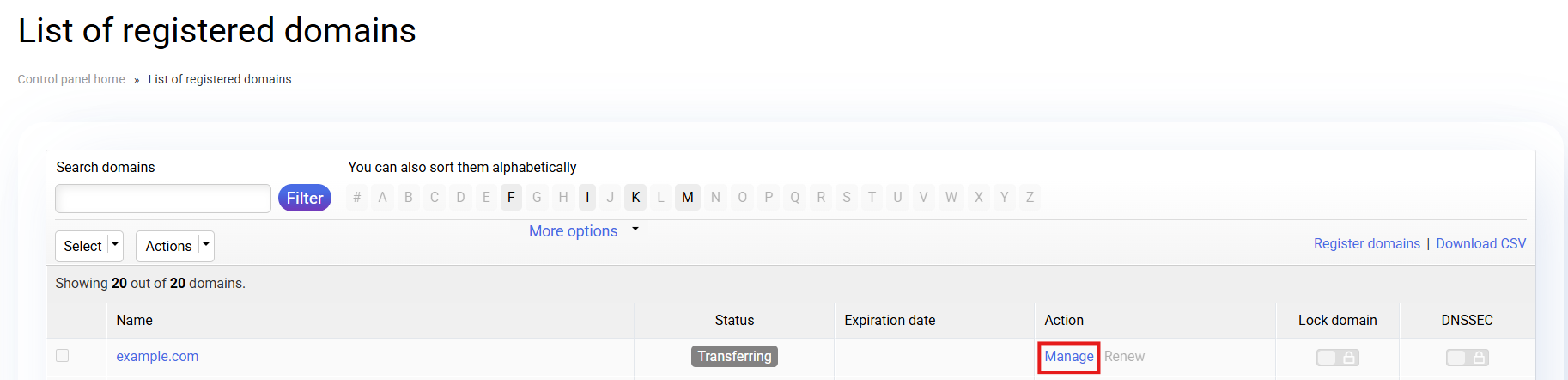1568x380 pixels.
Task: Filter domains by letter F
Action: 511,198
